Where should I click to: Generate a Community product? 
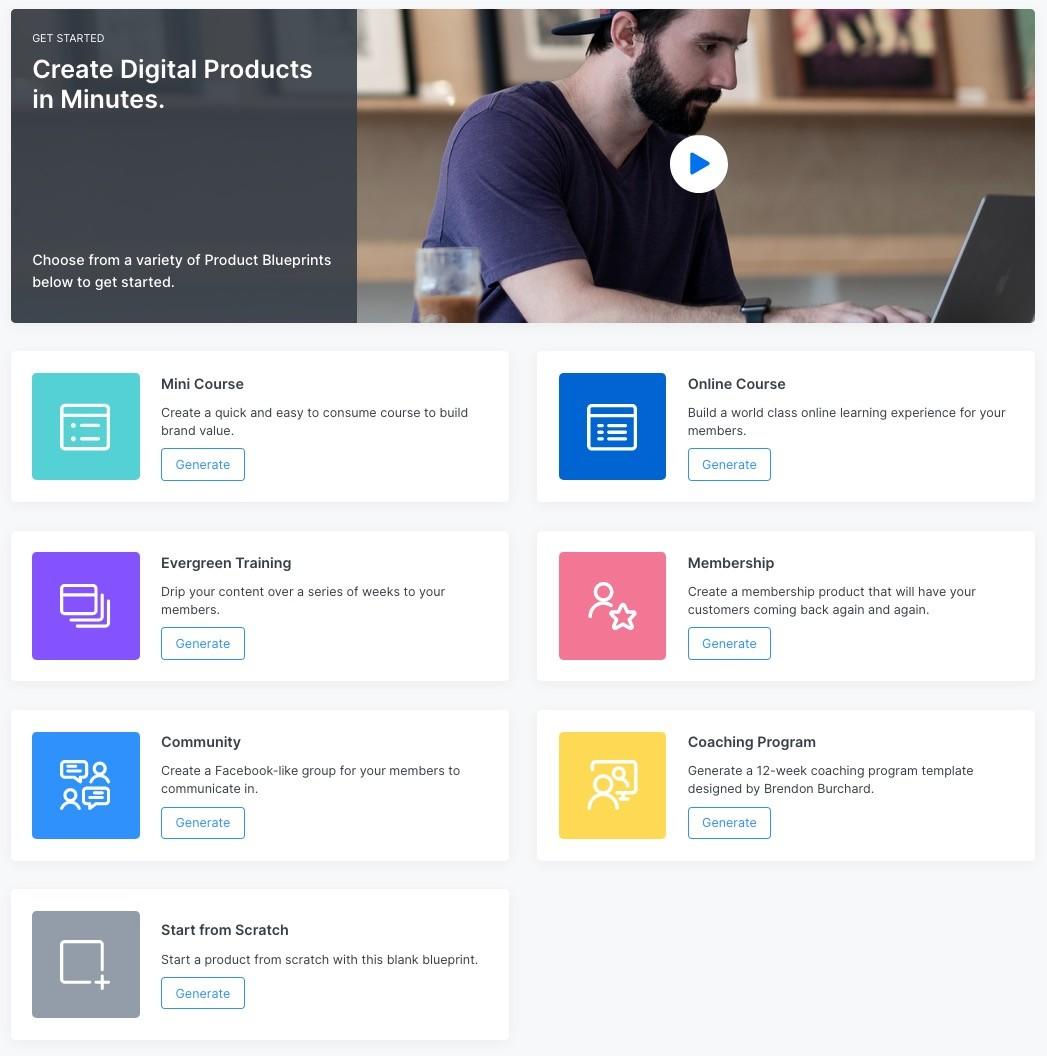203,823
